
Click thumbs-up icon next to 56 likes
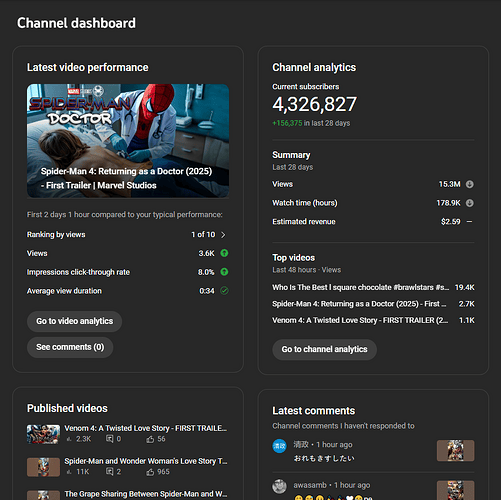tap(150, 439)
